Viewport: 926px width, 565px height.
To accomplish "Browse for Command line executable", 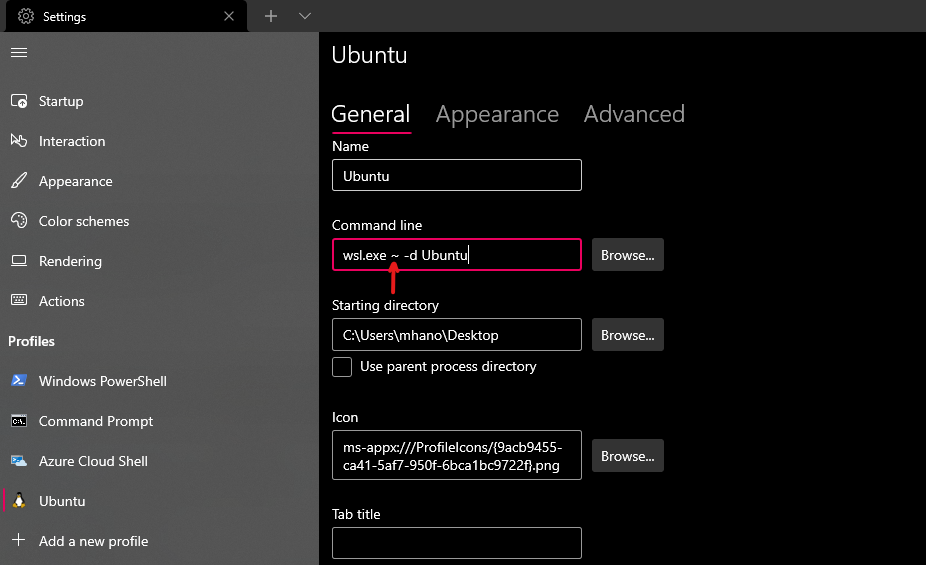I will pyautogui.click(x=628, y=255).
